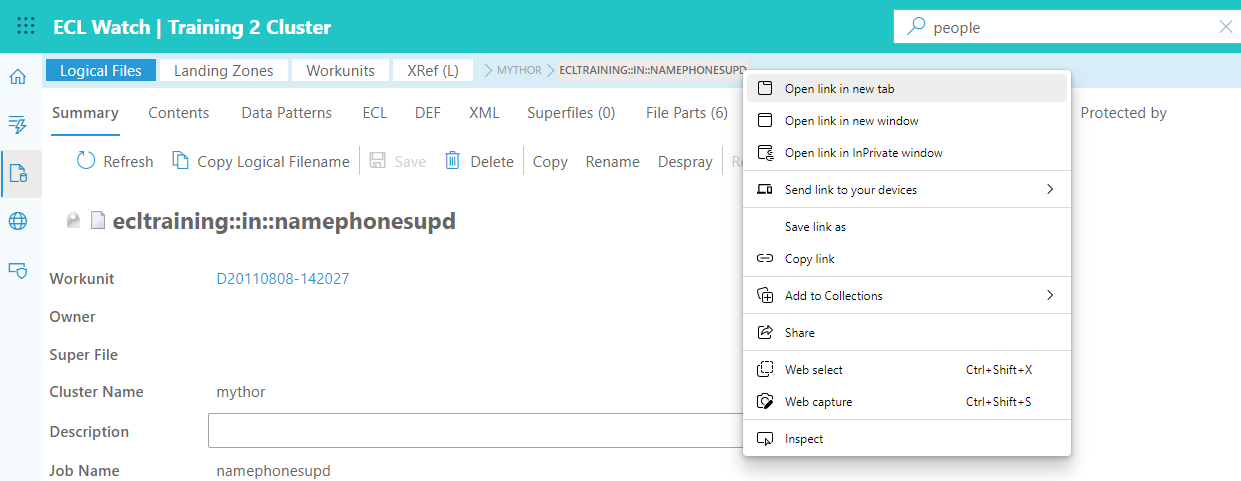Clear the search box with X
The image size is (1241, 481).
1225,27
